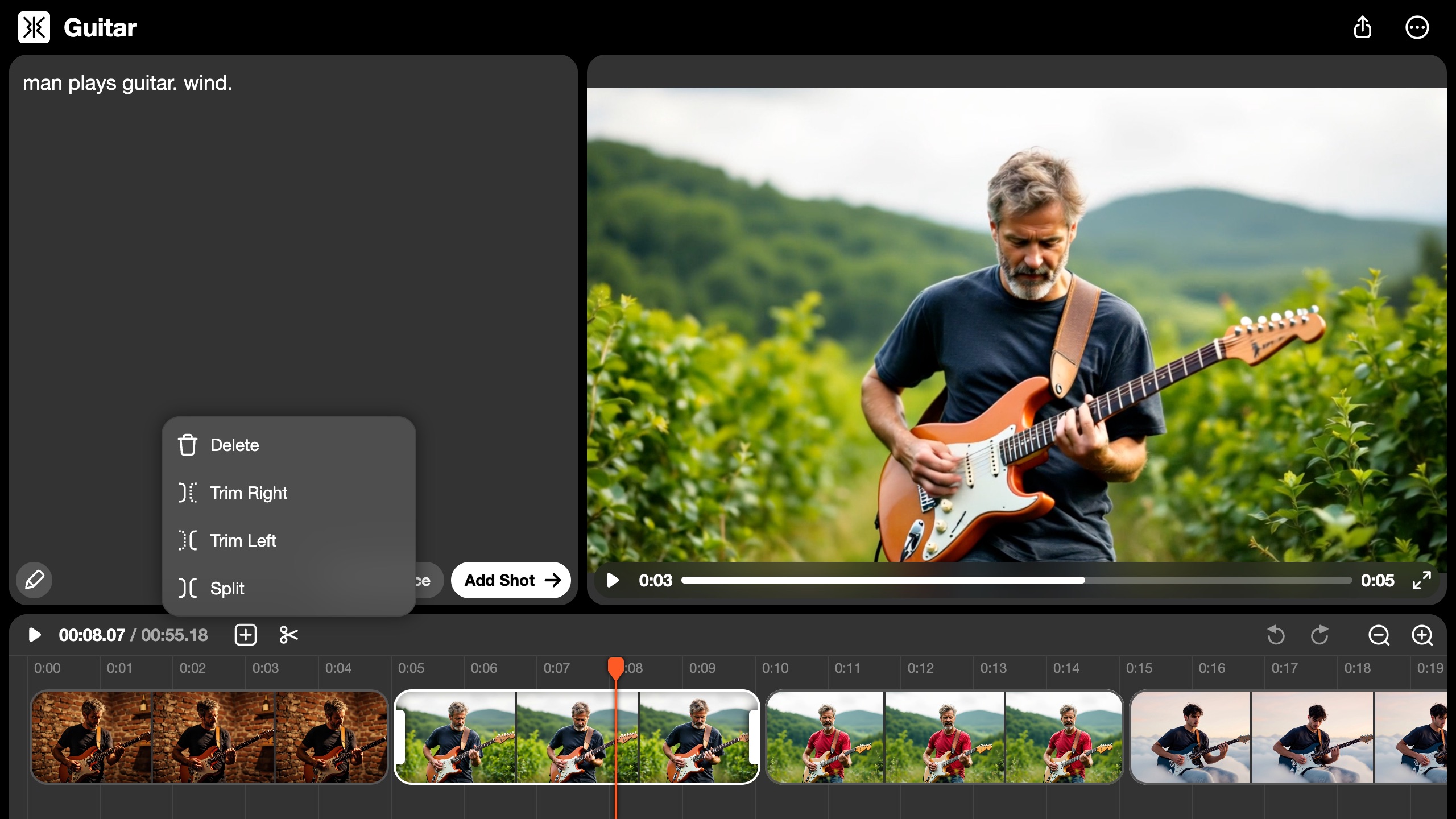Click the 00:08.07 current timecode
The height and width of the screenshot is (819, 1456).
click(x=92, y=635)
